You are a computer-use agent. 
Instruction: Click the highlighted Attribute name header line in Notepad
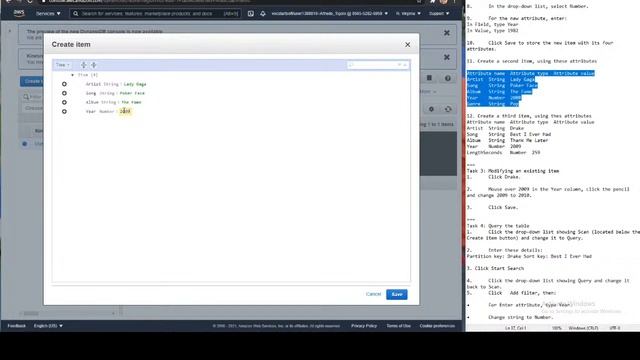(x=531, y=73)
